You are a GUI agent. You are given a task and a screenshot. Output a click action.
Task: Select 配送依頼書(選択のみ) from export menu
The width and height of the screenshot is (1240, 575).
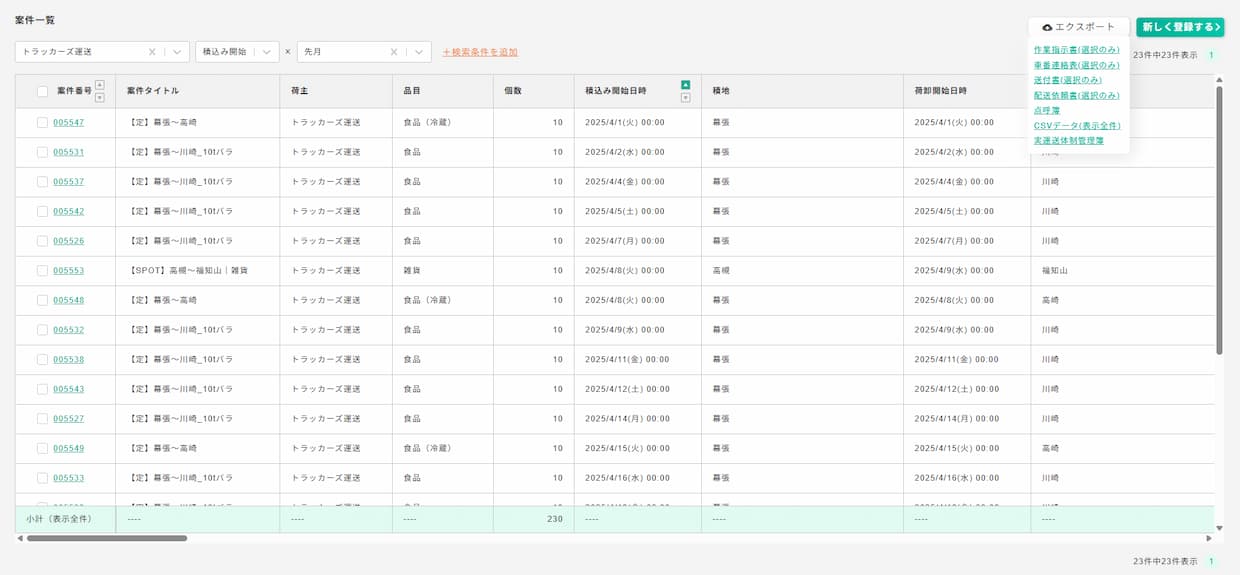(x=1076, y=95)
